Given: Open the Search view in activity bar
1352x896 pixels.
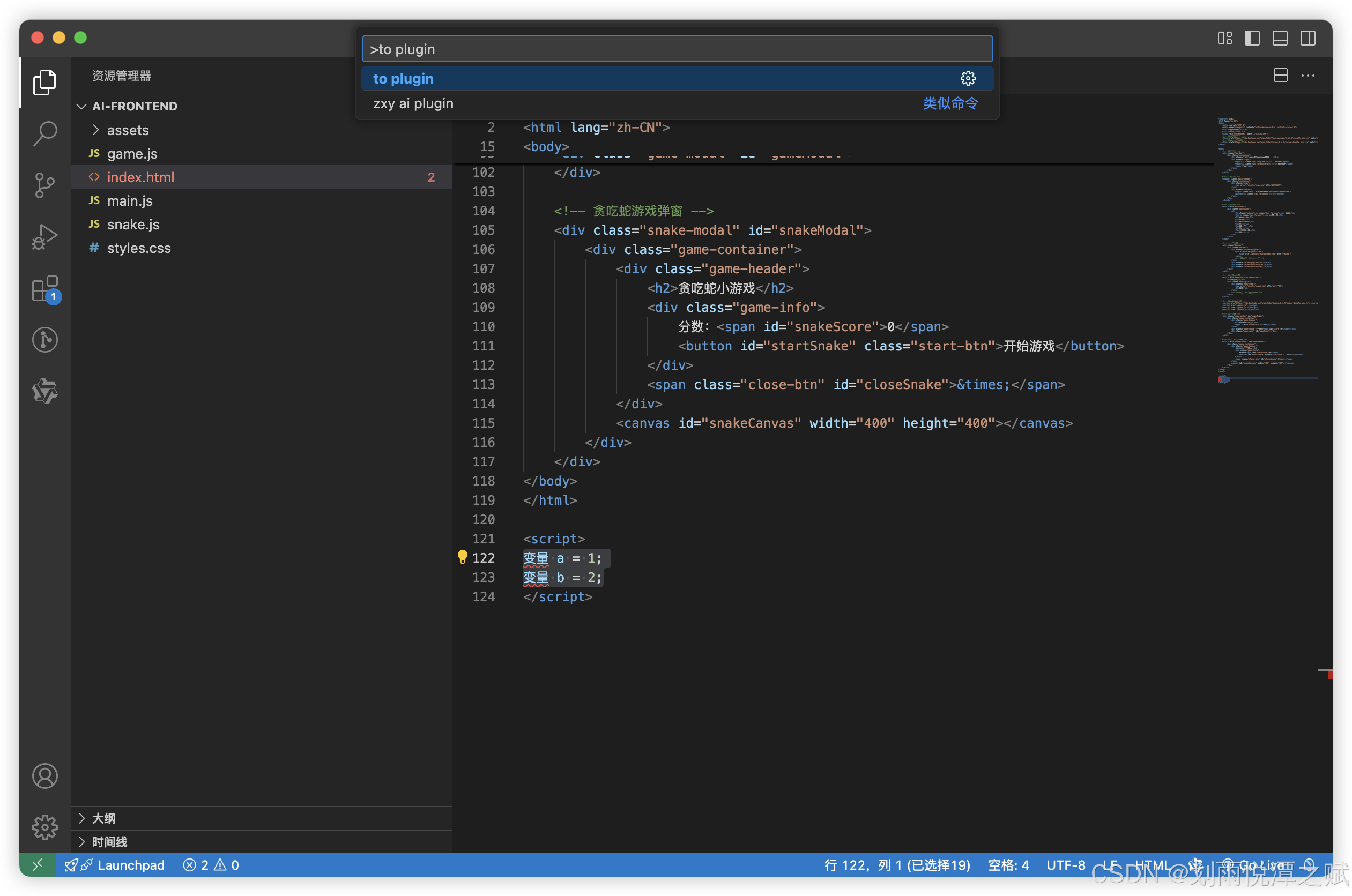Looking at the screenshot, I should tap(44, 133).
